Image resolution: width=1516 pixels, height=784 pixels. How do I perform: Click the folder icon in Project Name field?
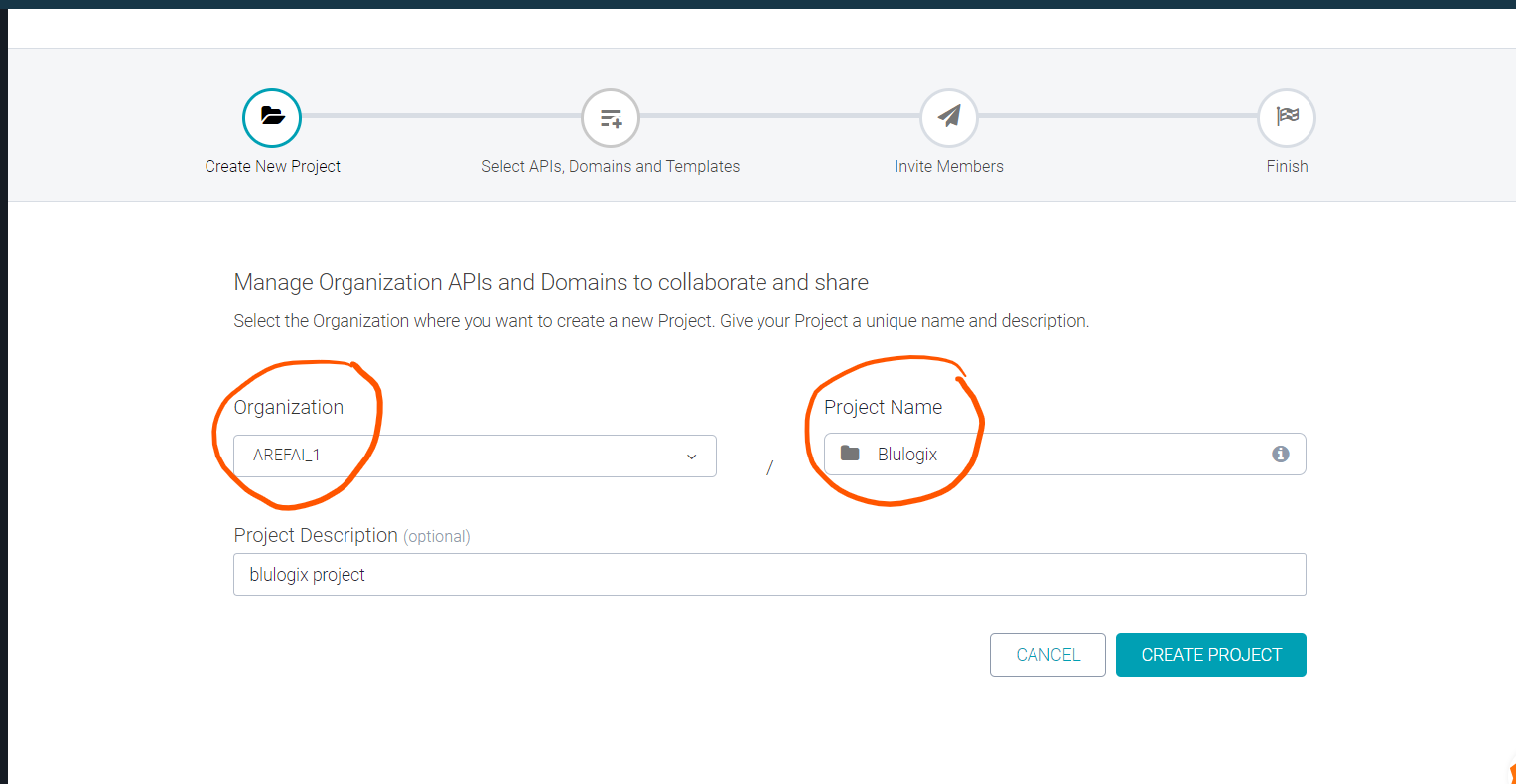850,454
